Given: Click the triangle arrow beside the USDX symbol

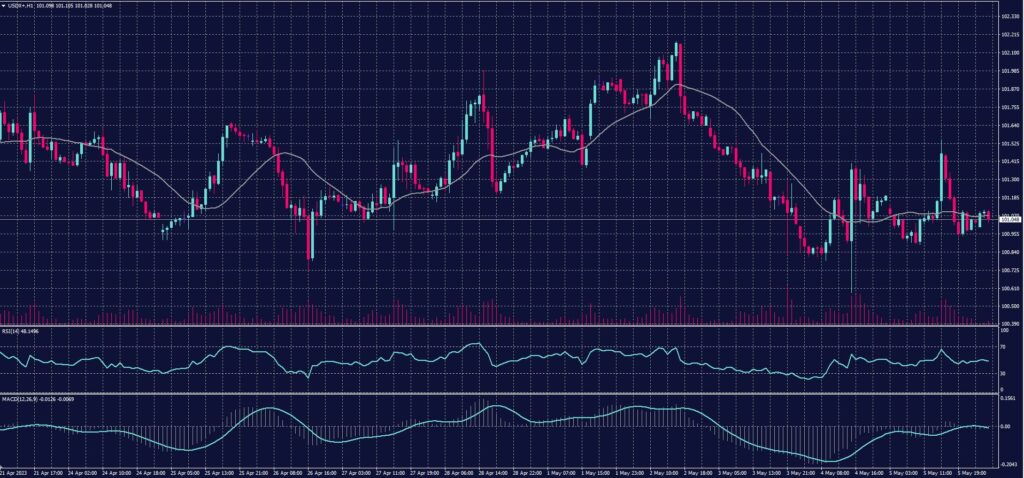Looking at the screenshot, I should coord(4,5).
